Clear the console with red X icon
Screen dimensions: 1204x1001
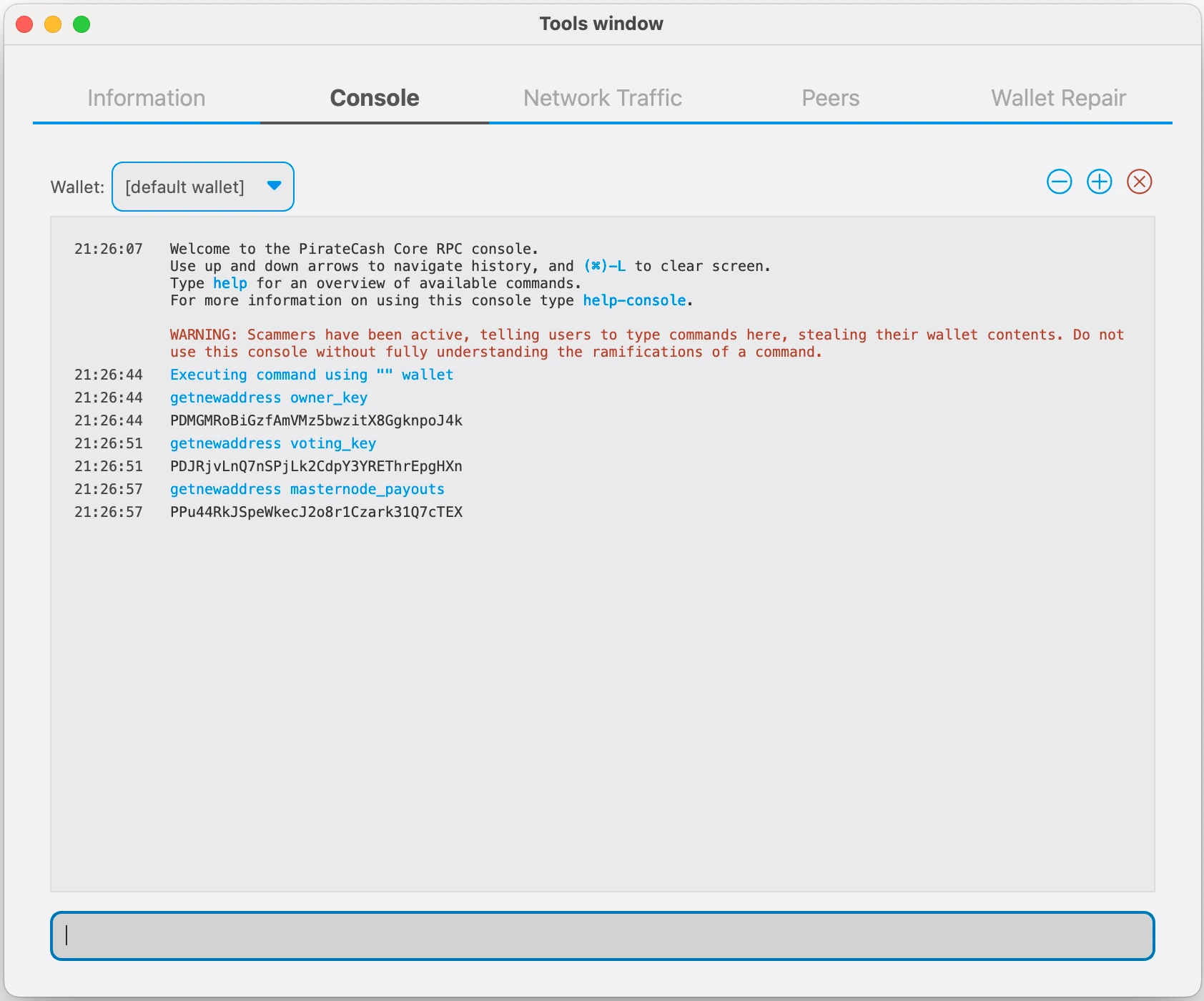1139,182
